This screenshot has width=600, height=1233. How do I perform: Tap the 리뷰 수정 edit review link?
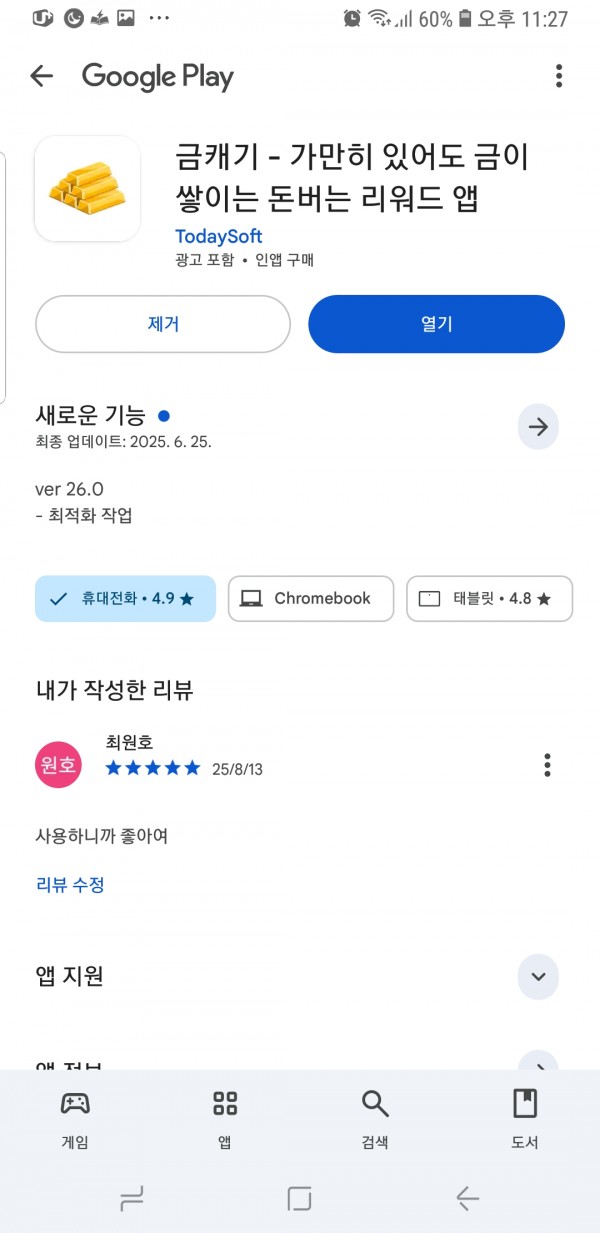[x=70, y=885]
